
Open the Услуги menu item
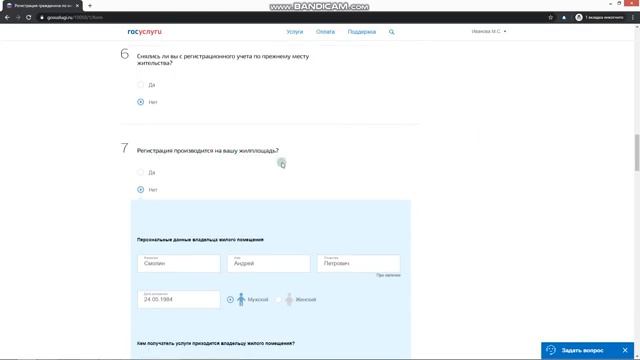tap(295, 32)
